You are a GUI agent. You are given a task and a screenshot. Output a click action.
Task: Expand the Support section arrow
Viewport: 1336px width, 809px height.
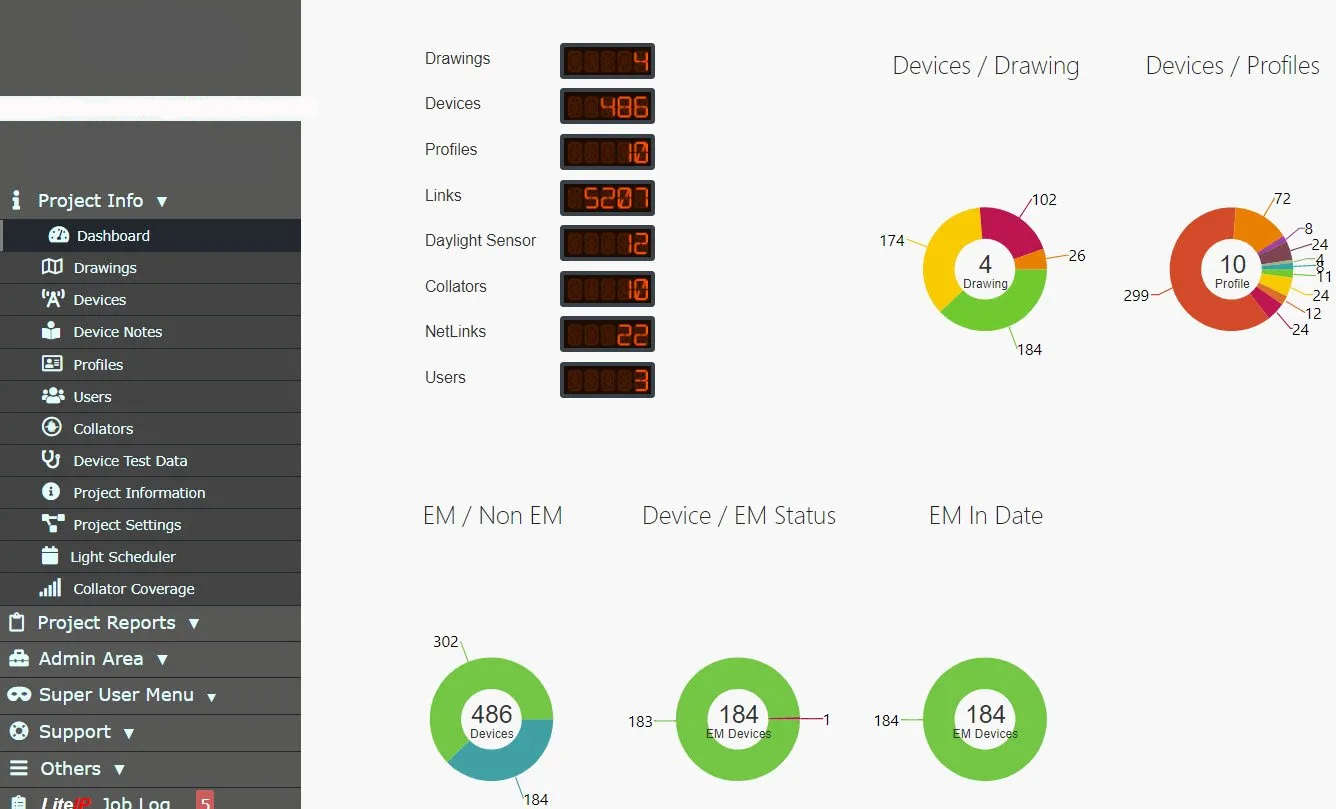point(129,733)
